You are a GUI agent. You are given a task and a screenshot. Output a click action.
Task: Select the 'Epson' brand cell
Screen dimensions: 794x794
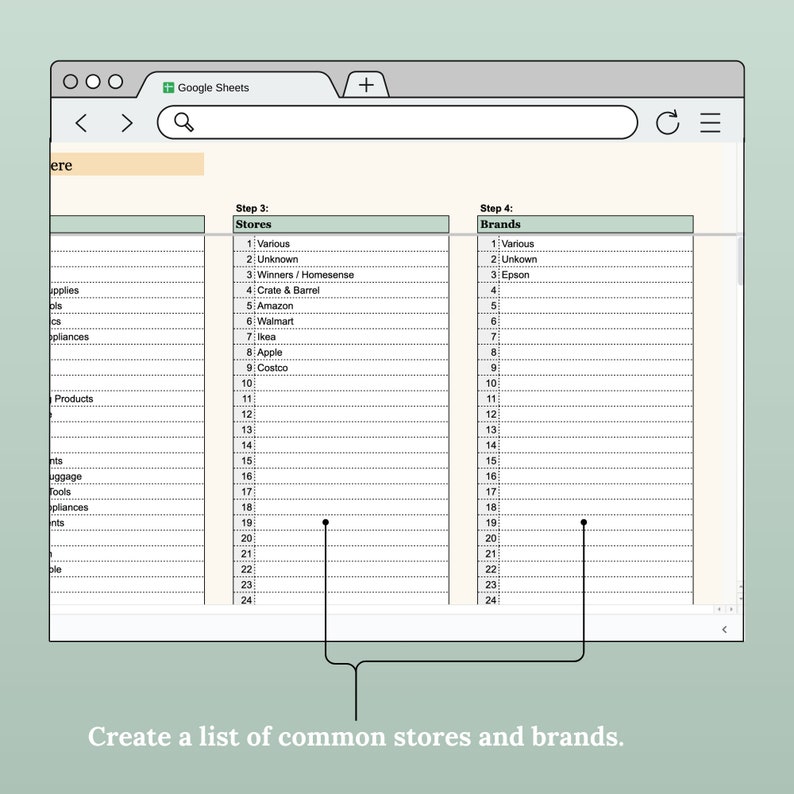(596, 274)
